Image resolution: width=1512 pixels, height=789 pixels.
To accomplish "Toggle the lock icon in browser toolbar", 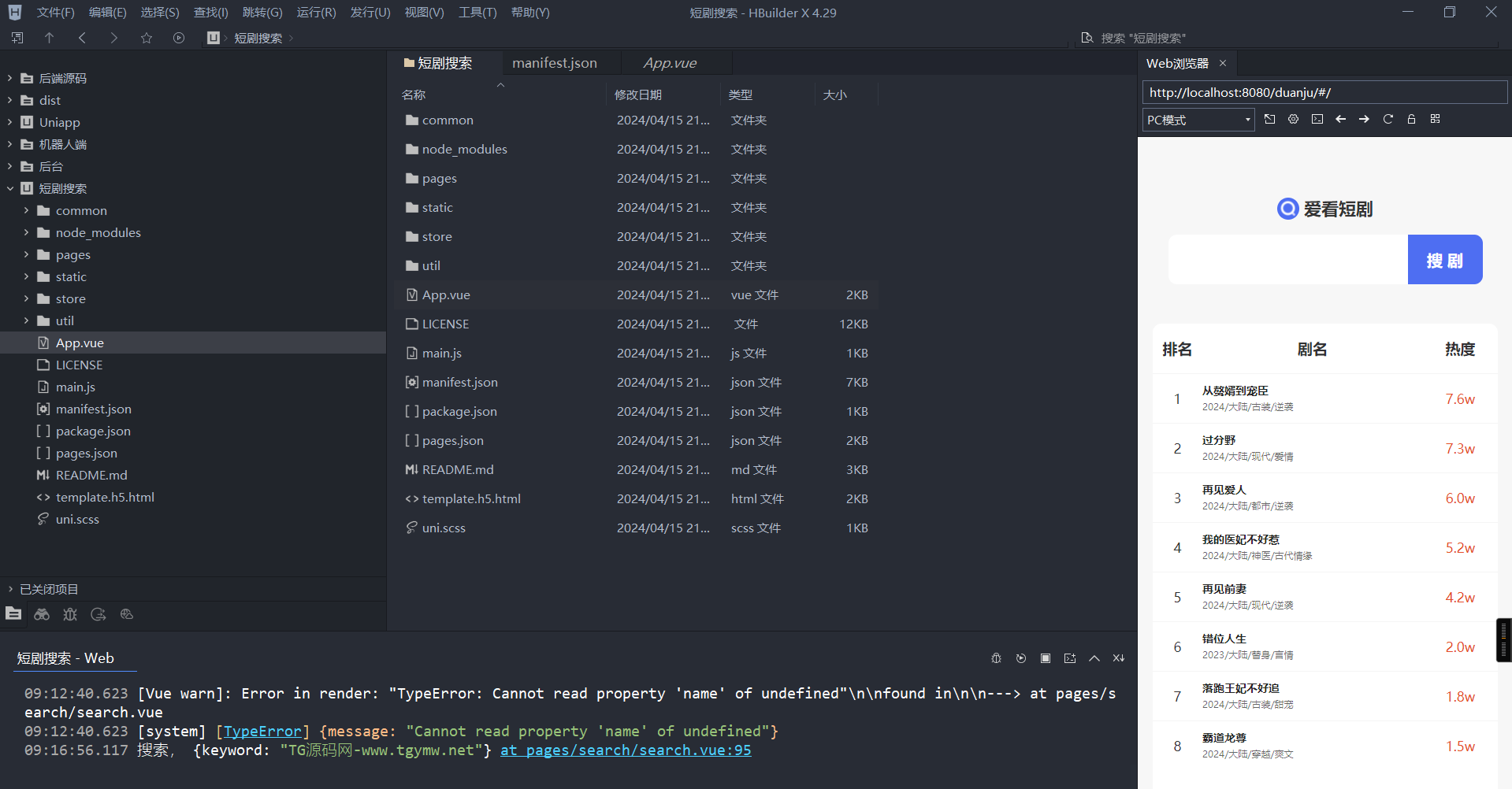I will click(1411, 119).
